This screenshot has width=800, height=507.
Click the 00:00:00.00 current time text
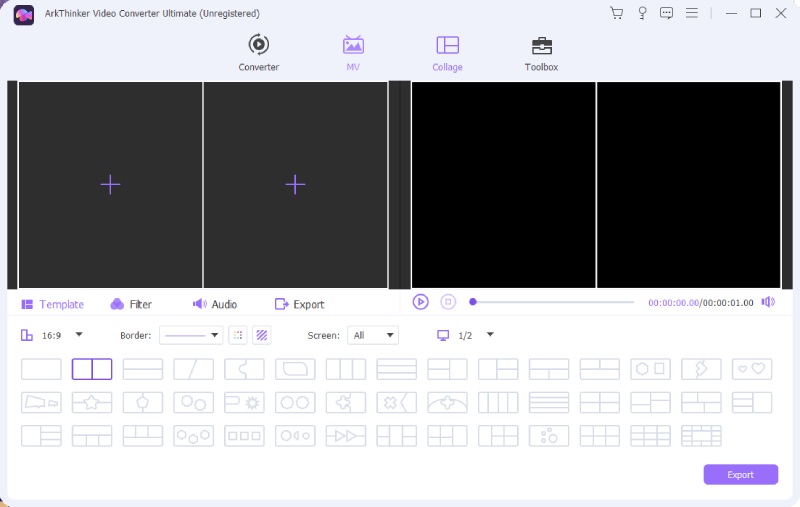coord(673,303)
